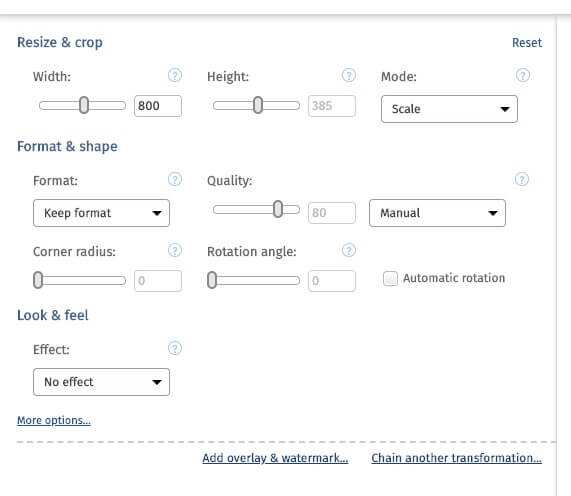The height and width of the screenshot is (496, 571).
Task: Open the Rotation angle help icon
Action: [349, 251]
